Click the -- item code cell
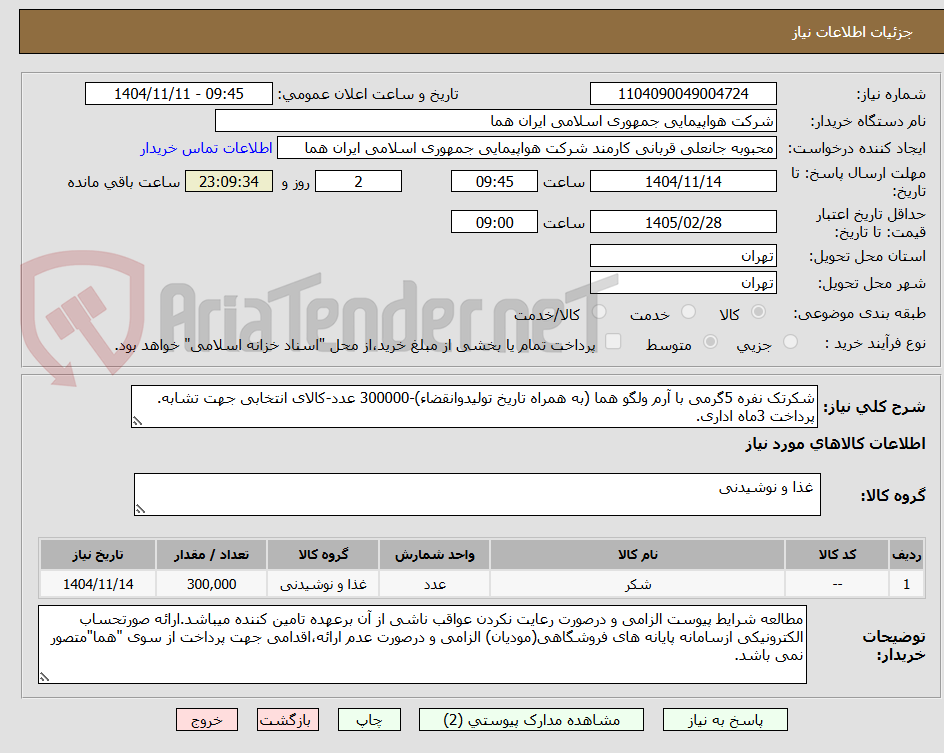This screenshot has width=944, height=753. click(x=837, y=584)
